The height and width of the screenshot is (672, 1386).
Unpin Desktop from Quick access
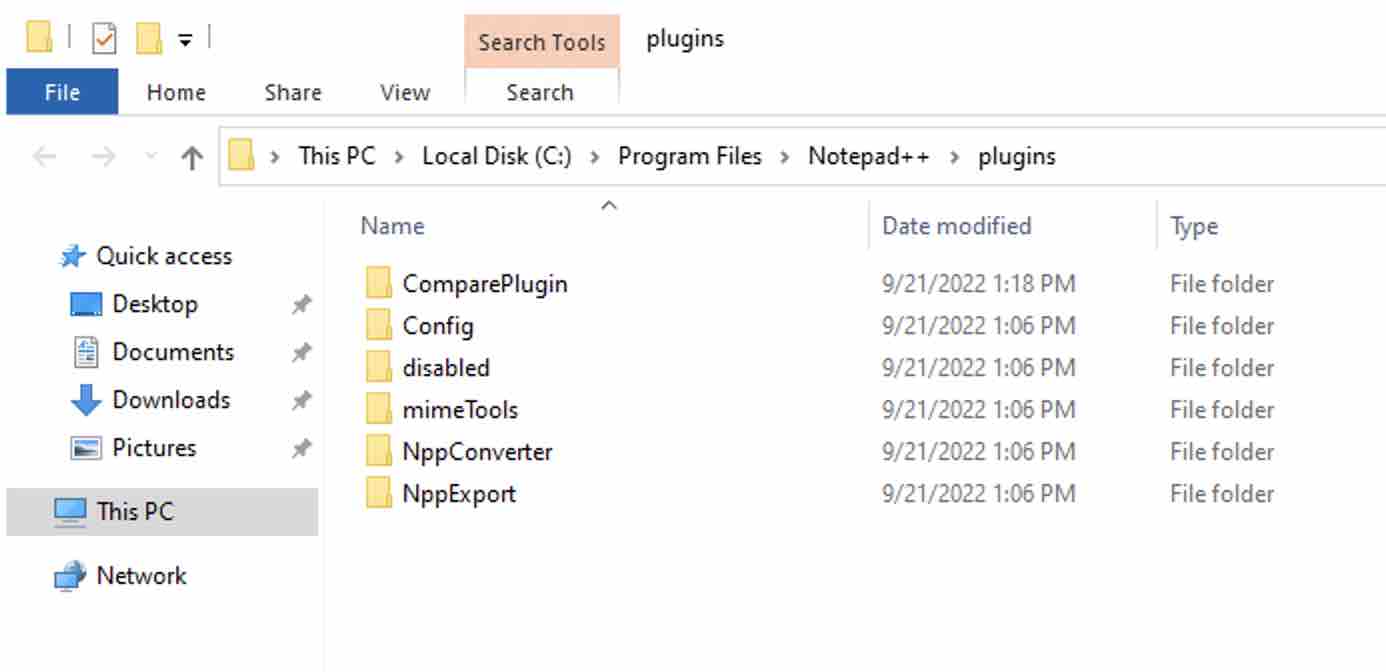[300, 304]
